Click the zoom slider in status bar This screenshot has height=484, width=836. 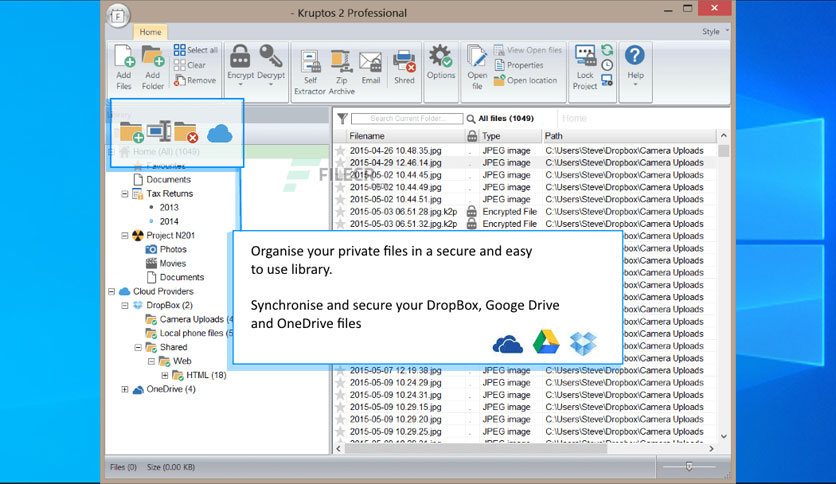pos(689,467)
